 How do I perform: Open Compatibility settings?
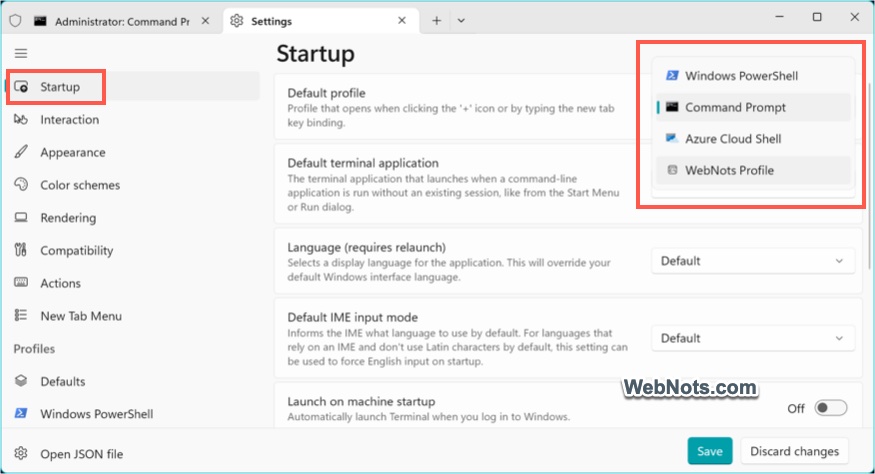coord(133,250)
